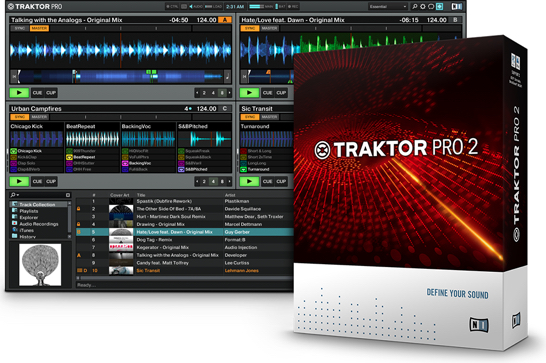The image size is (546, 363).
Task: Toggle SYNC on Deck B
Action: 250,28
